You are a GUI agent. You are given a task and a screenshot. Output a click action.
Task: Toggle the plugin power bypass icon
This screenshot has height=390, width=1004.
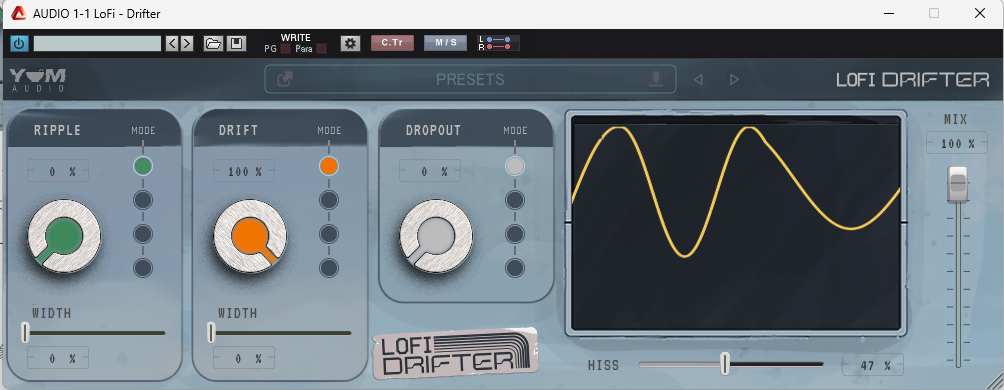19,44
